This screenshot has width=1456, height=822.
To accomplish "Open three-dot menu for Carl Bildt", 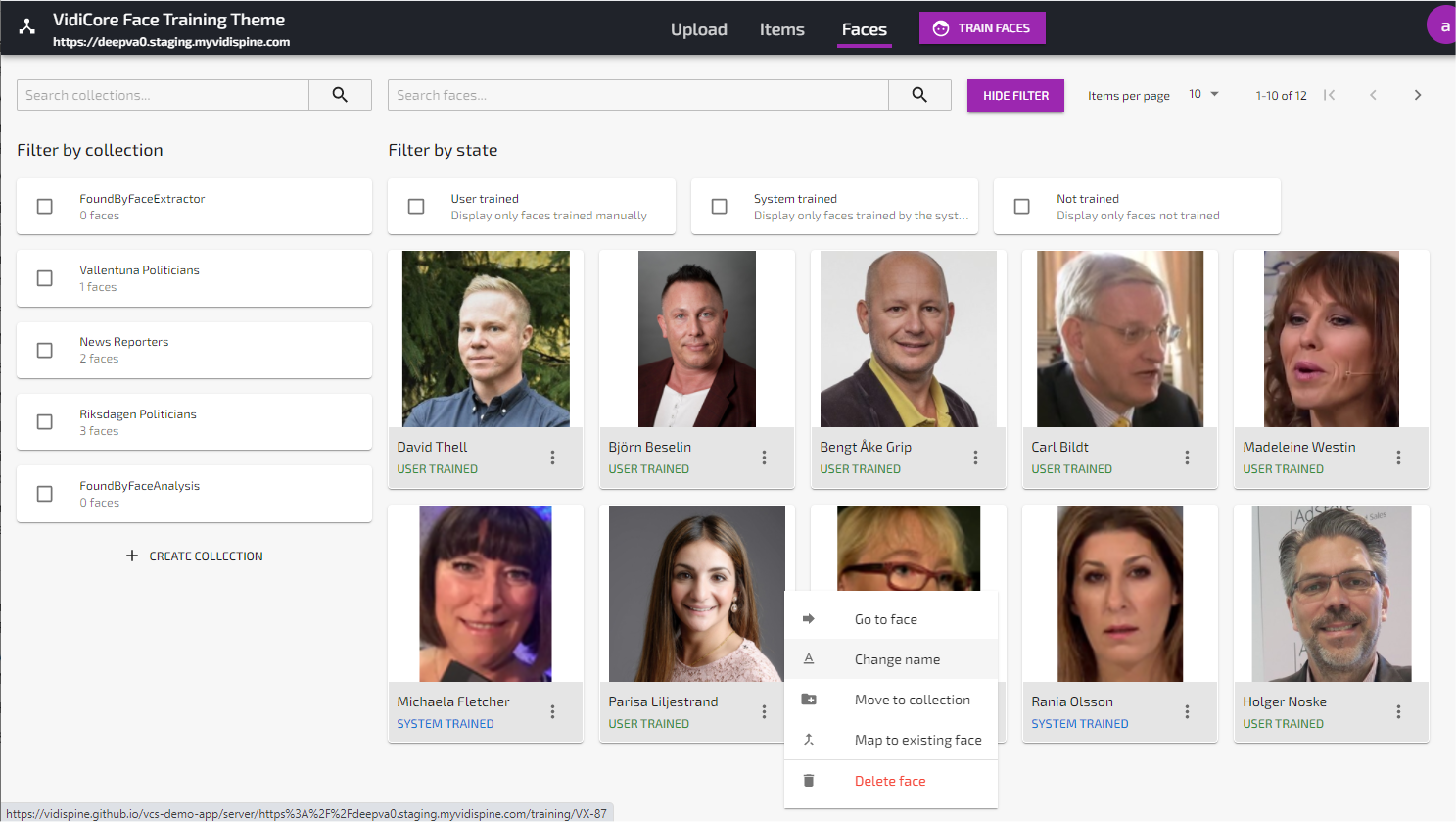I will (1187, 458).
